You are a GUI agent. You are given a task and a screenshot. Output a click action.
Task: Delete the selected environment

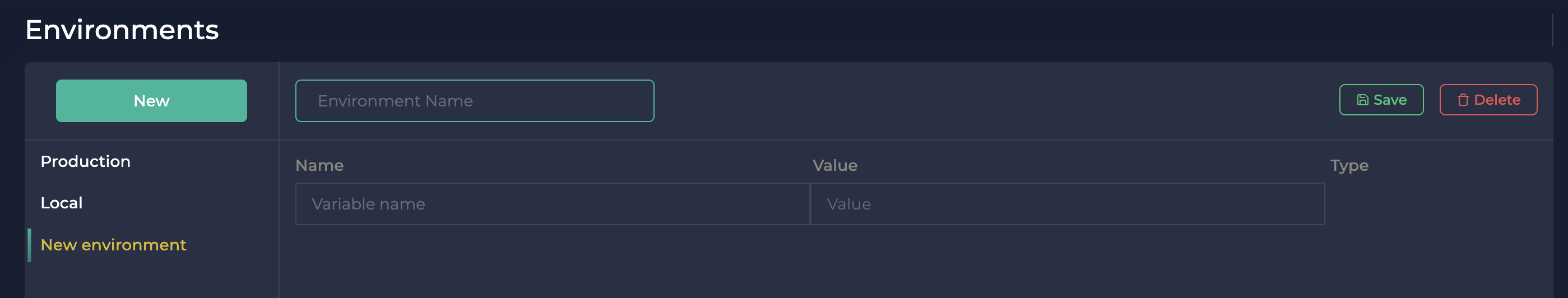pos(1488,100)
